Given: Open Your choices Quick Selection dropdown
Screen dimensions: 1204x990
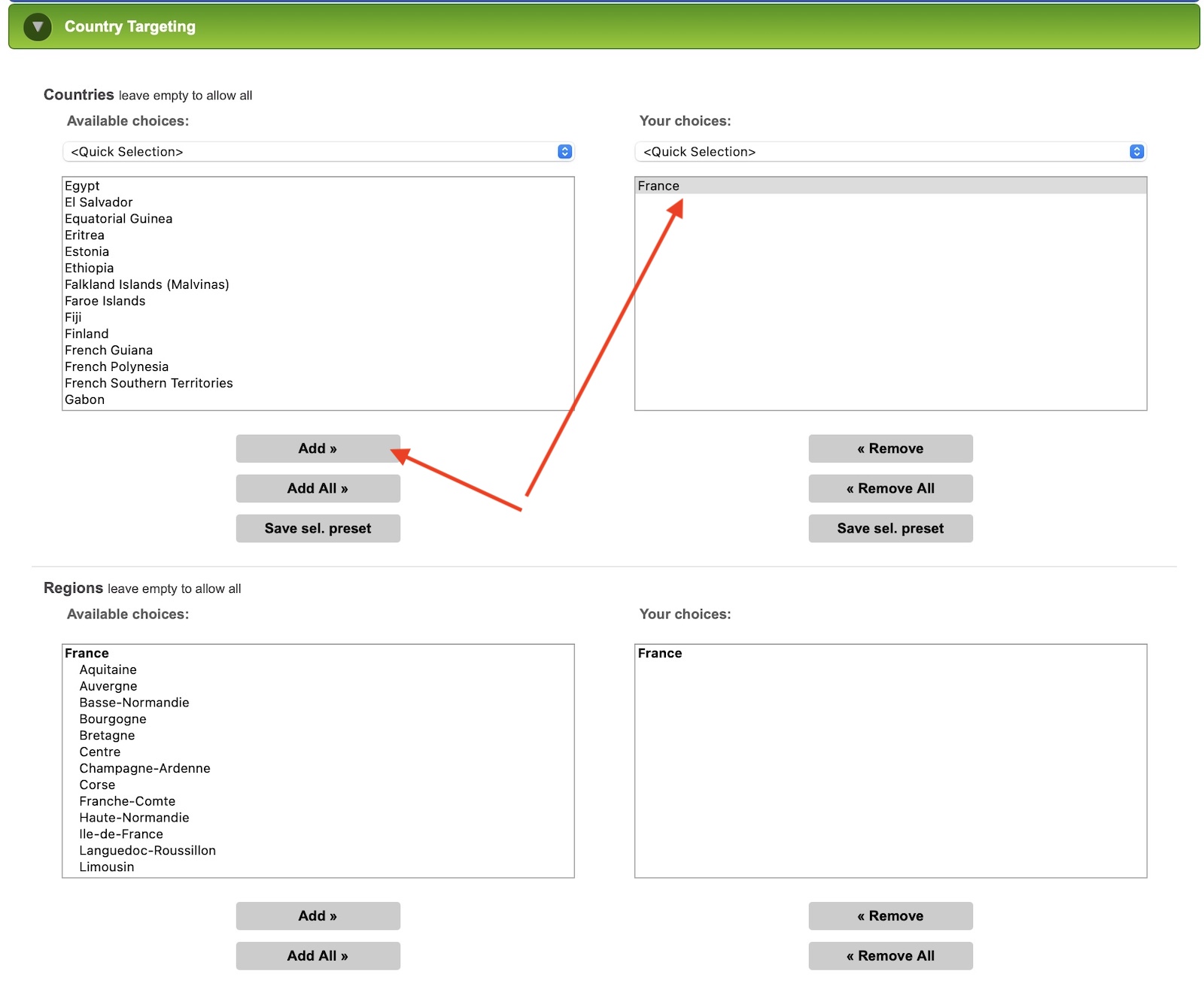Looking at the screenshot, I should pyautogui.click(x=890, y=152).
